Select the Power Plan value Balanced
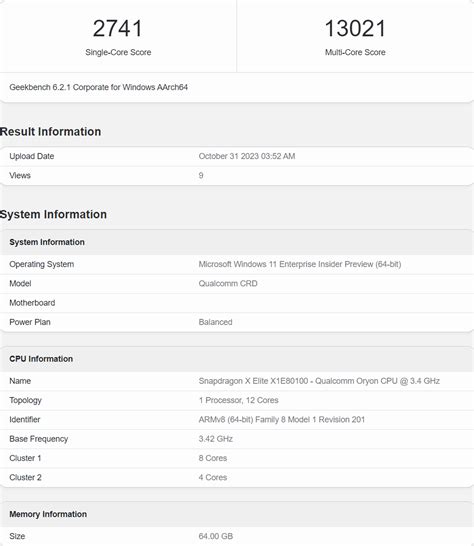 [215, 322]
